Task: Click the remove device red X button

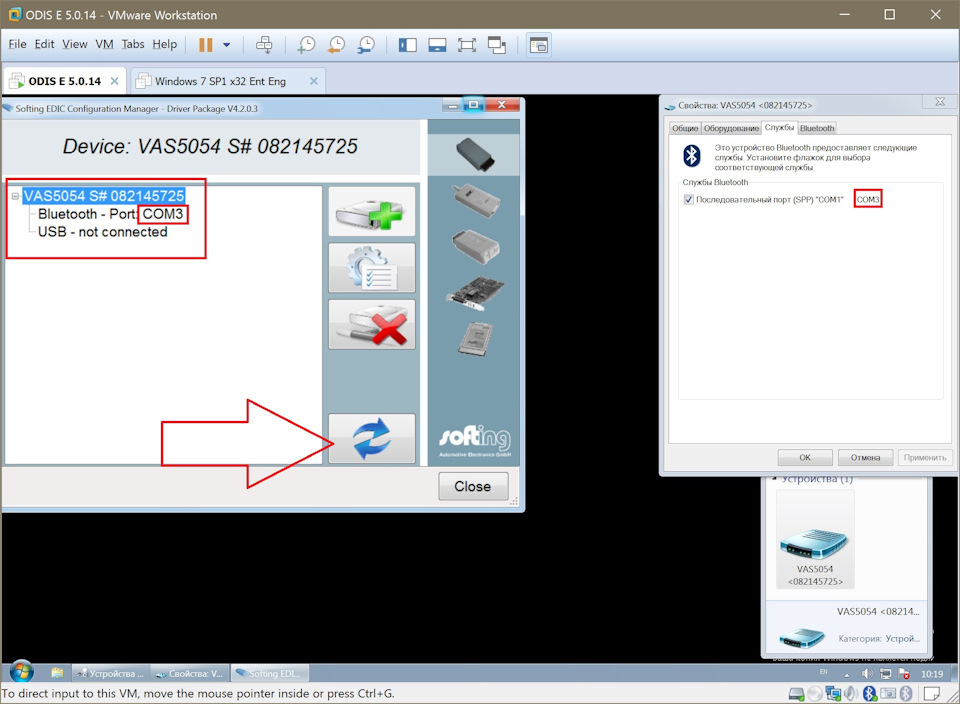Action: pos(372,324)
